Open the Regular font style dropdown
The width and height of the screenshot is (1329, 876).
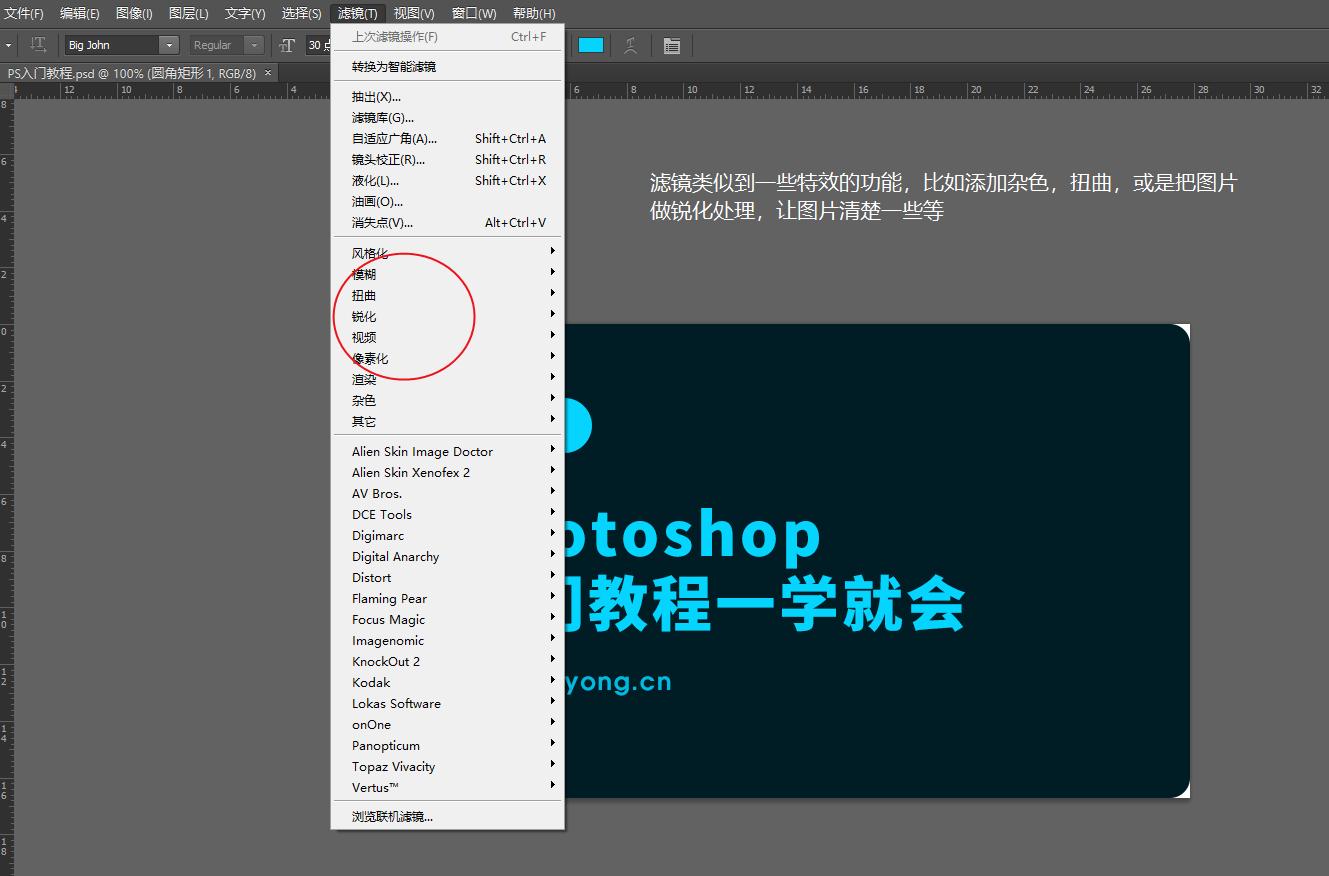pos(254,45)
